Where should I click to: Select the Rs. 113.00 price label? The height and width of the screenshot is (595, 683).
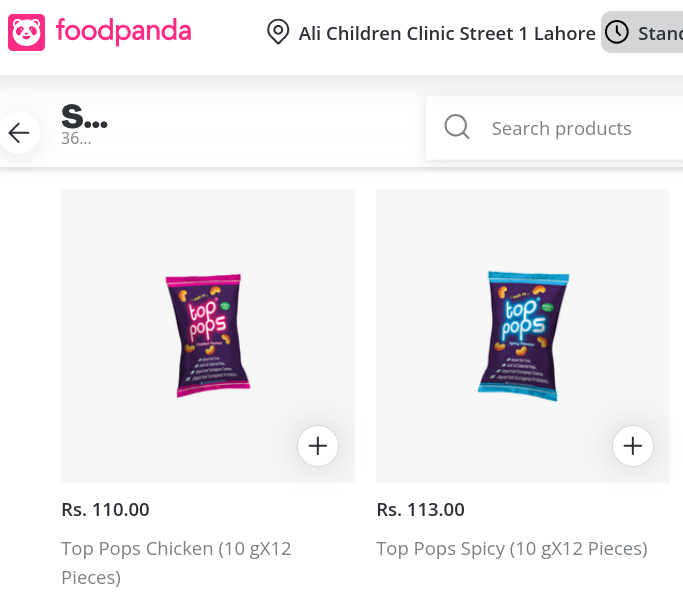click(x=420, y=510)
